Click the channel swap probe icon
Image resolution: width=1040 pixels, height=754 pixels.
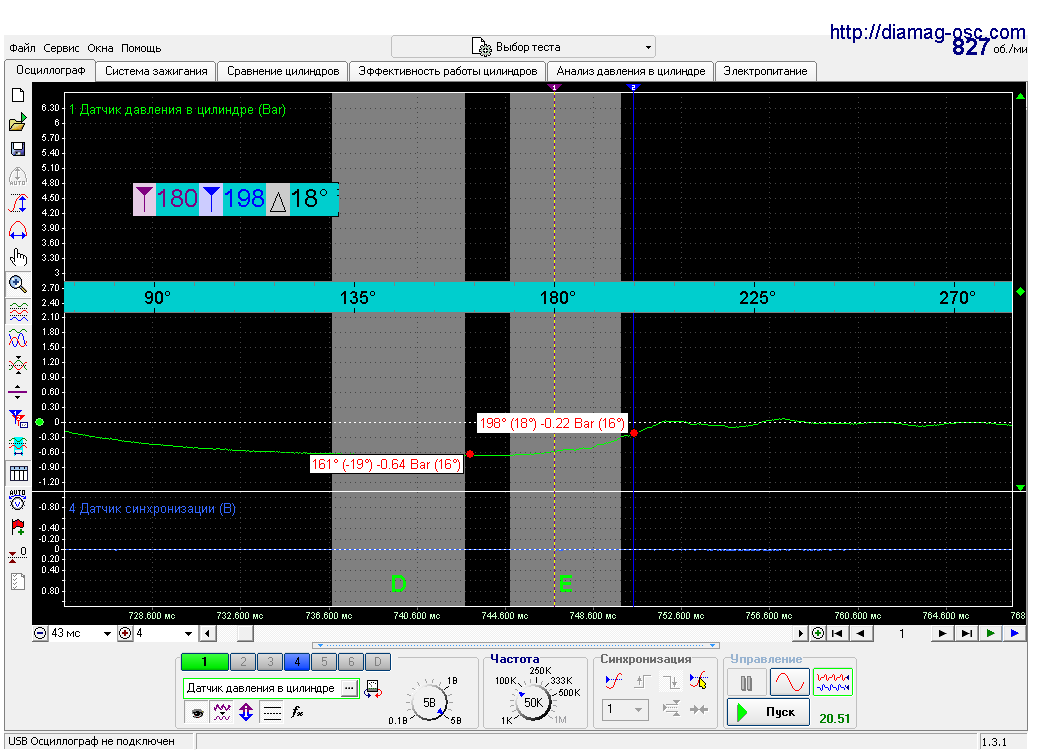tap(373, 689)
